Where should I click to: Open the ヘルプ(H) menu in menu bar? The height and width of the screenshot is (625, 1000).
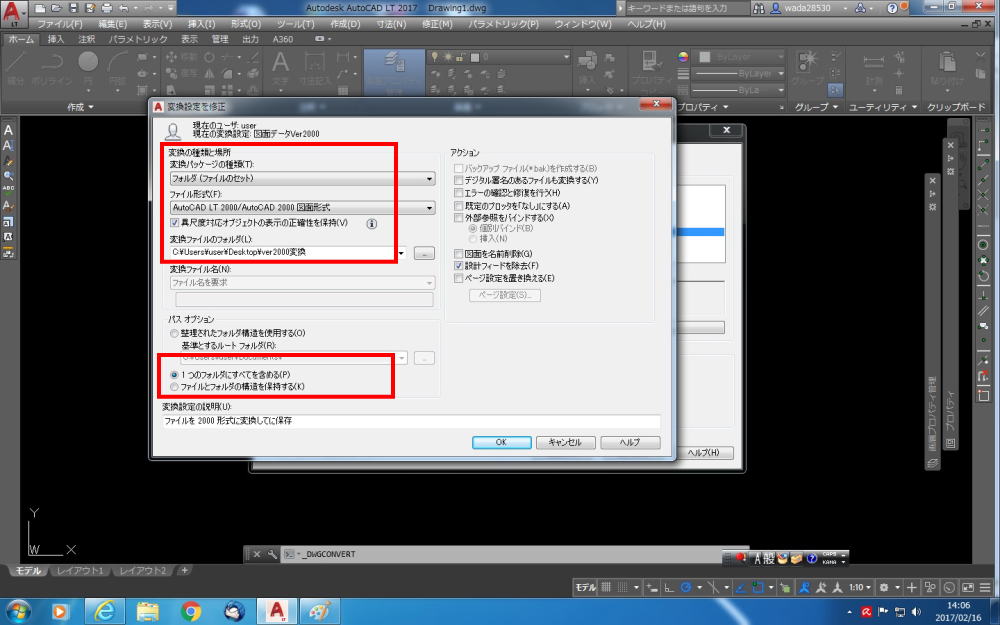click(646, 24)
